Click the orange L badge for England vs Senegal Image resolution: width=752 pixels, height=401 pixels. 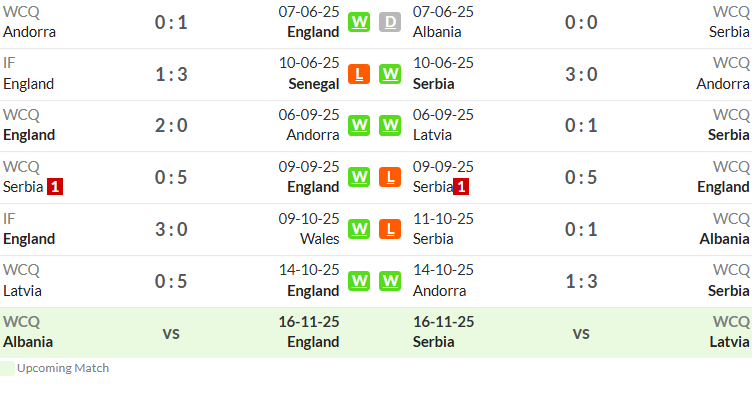(x=359, y=74)
